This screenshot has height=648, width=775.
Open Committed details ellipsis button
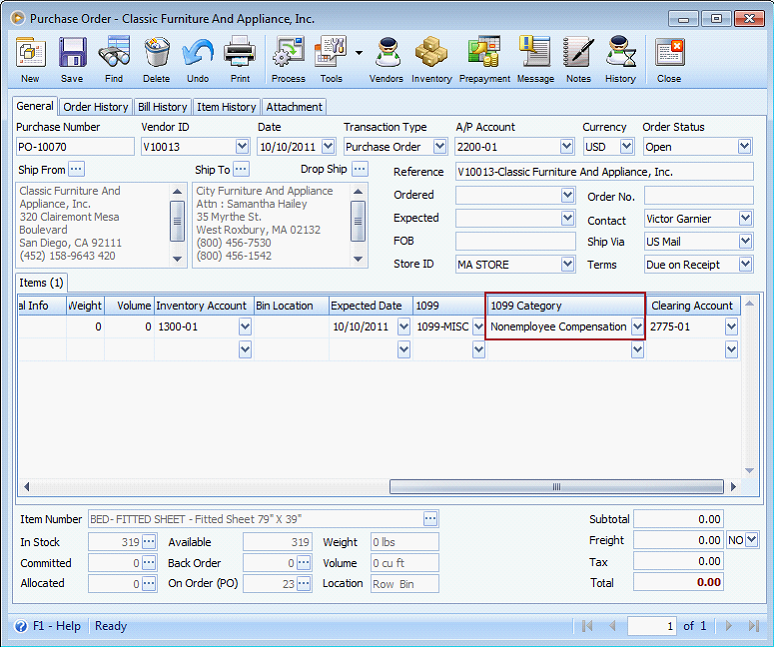[149, 562]
